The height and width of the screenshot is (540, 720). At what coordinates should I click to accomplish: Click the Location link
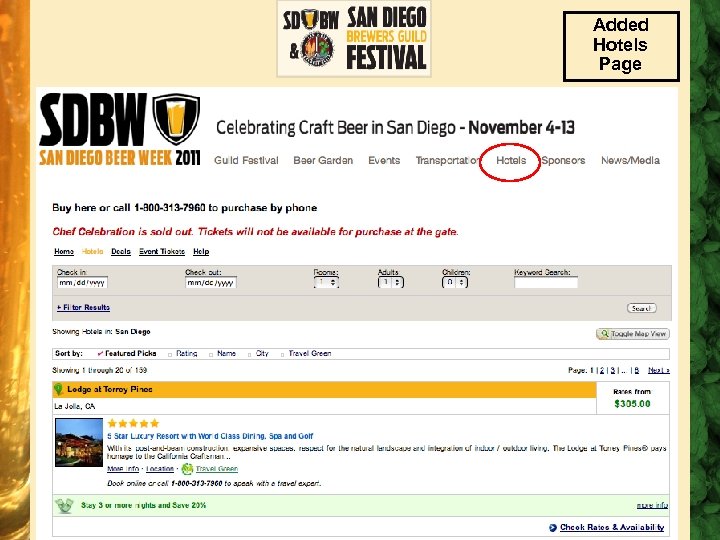(160, 469)
